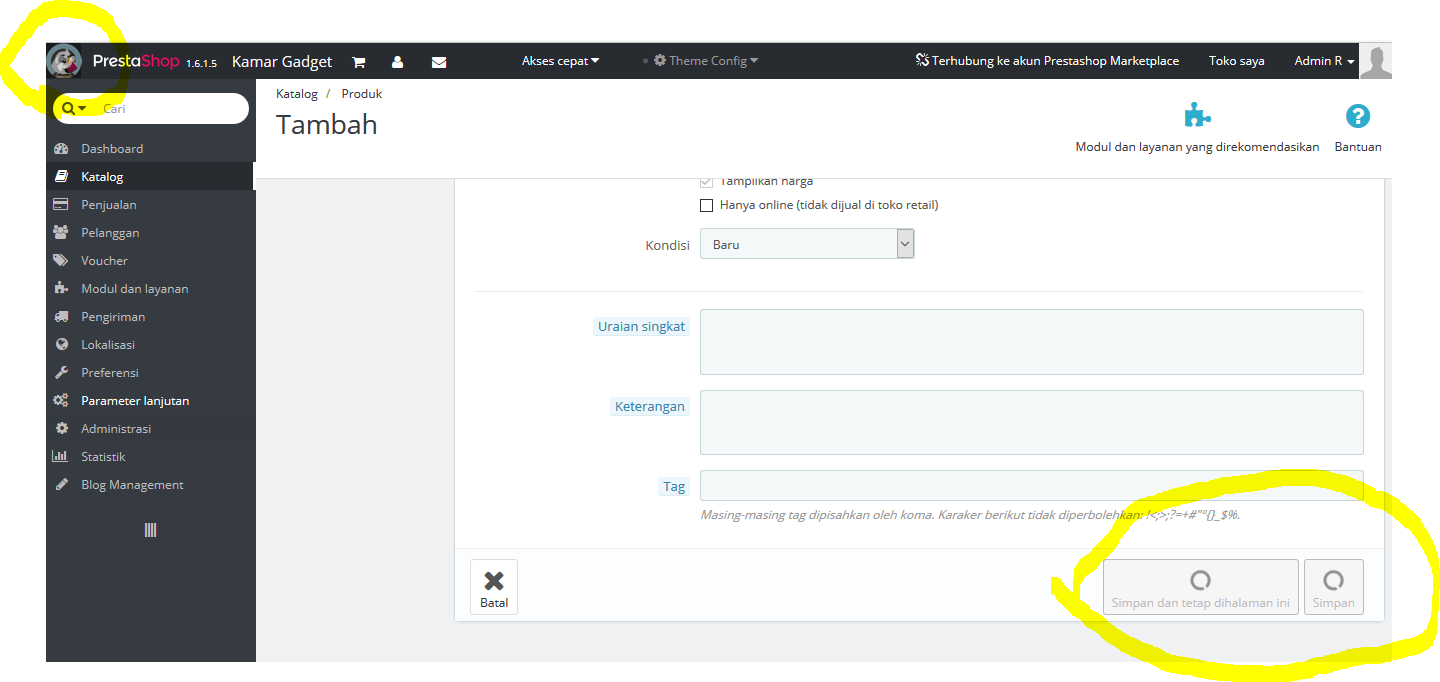Expand the Theme Config dropdown
This screenshot has width=1440, height=682.
(706, 61)
